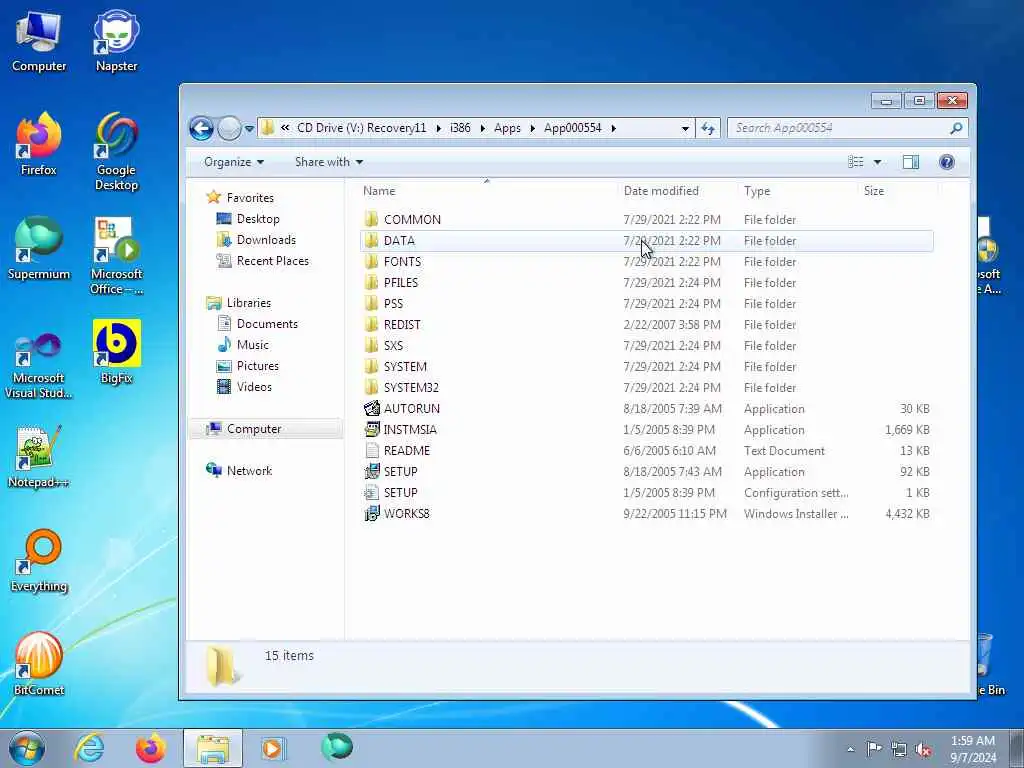Show the preview pane icon
This screenshot has width=1024, height=768.
[x=910, y=162]
